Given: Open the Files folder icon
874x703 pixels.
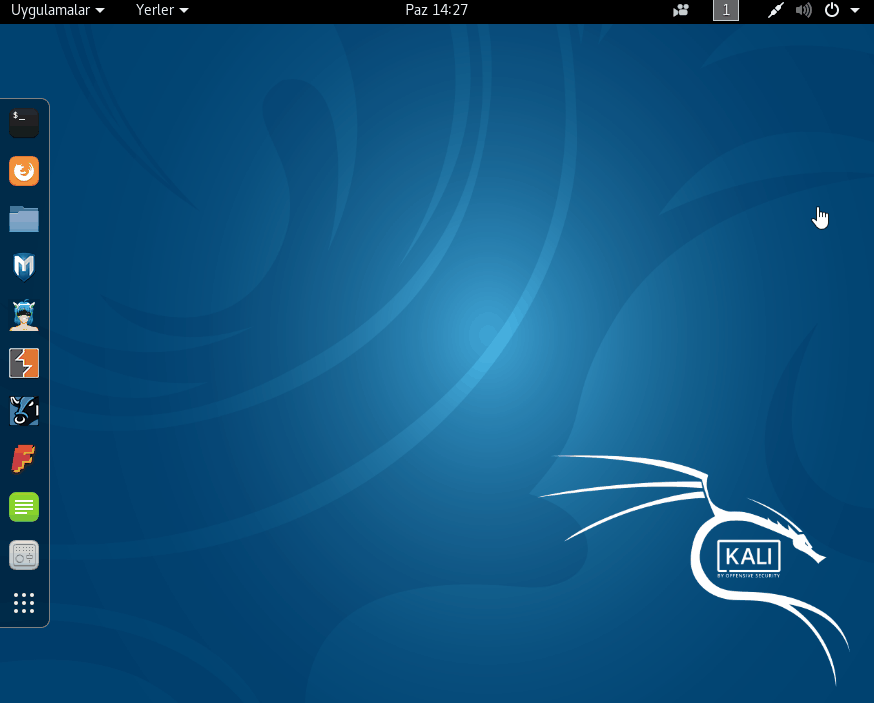Looking at the screenshot, I should pyautogui.click(x=24, y=219).
